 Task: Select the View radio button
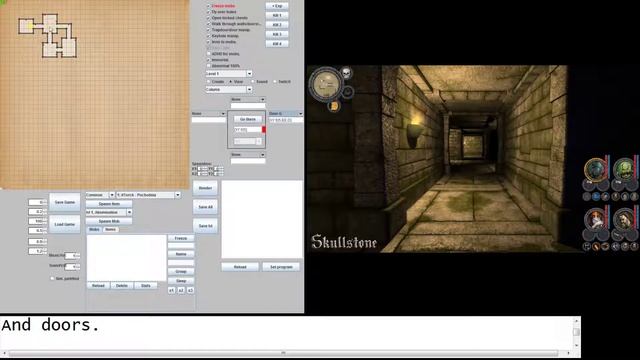(x=231, y=82)
